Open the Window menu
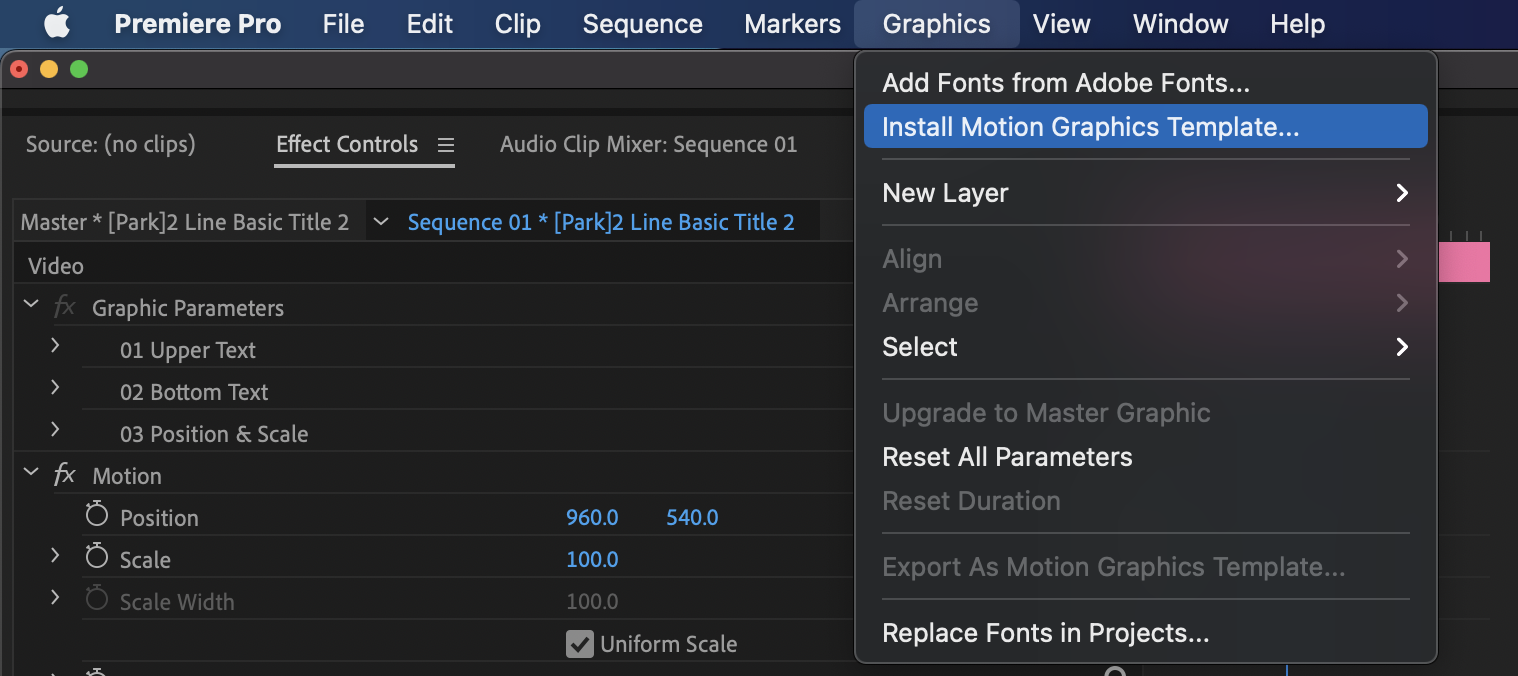The image size is (1518, 676). (x=1181, y=24)
